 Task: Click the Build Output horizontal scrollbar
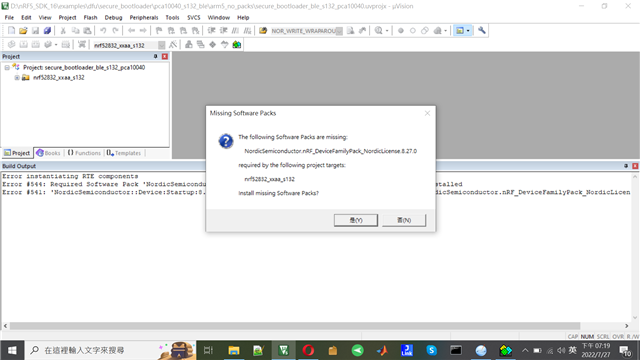(295, 326)
